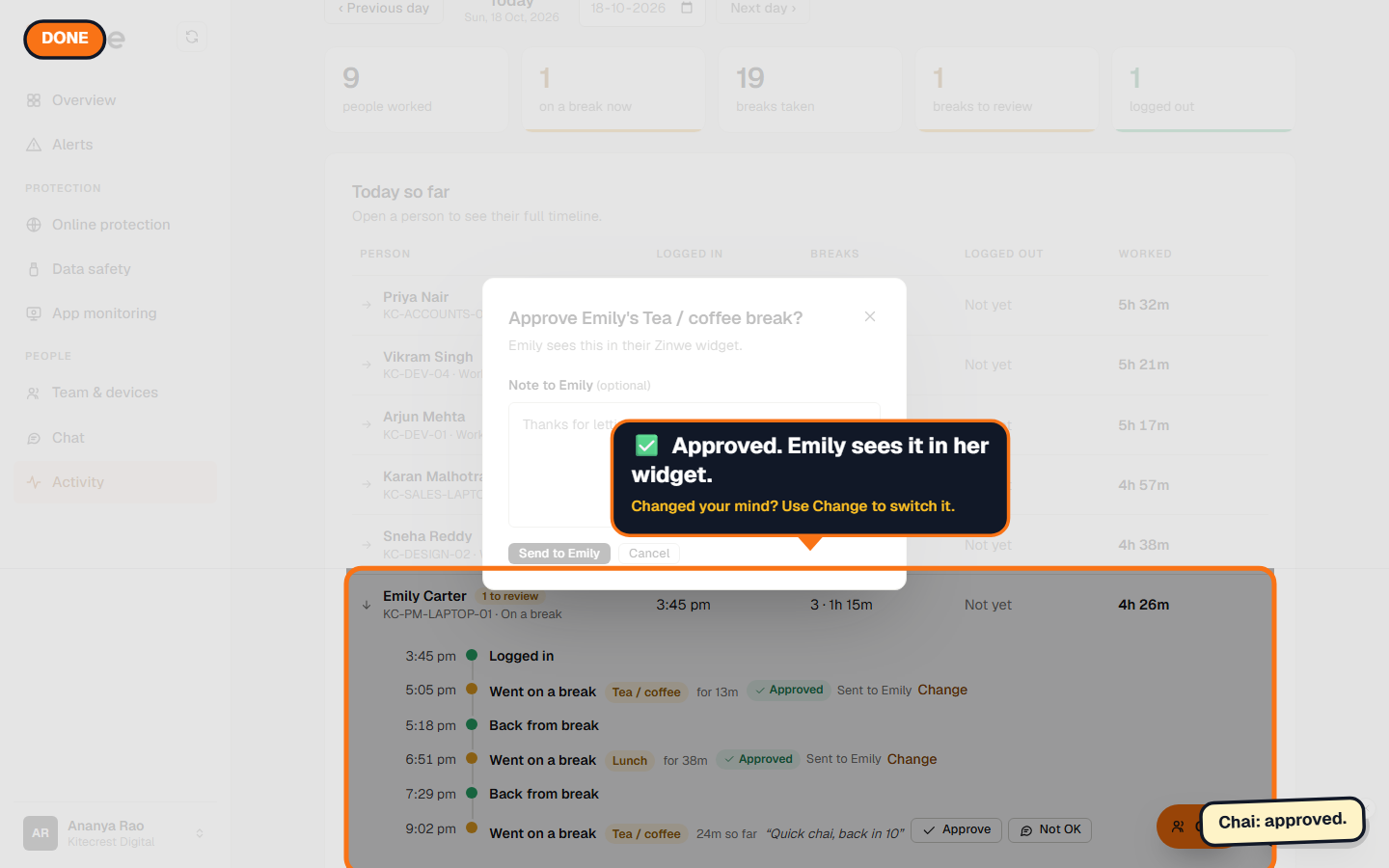Collapse Emily Carter's timeline row
Viewport: 1389px width, 868px height.
[367, 606]
